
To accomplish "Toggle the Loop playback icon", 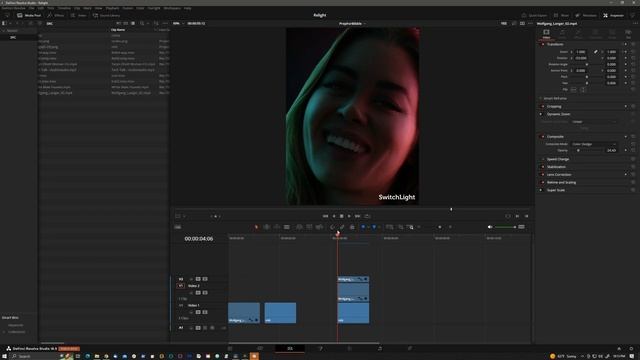I will (x=367, y=216).
